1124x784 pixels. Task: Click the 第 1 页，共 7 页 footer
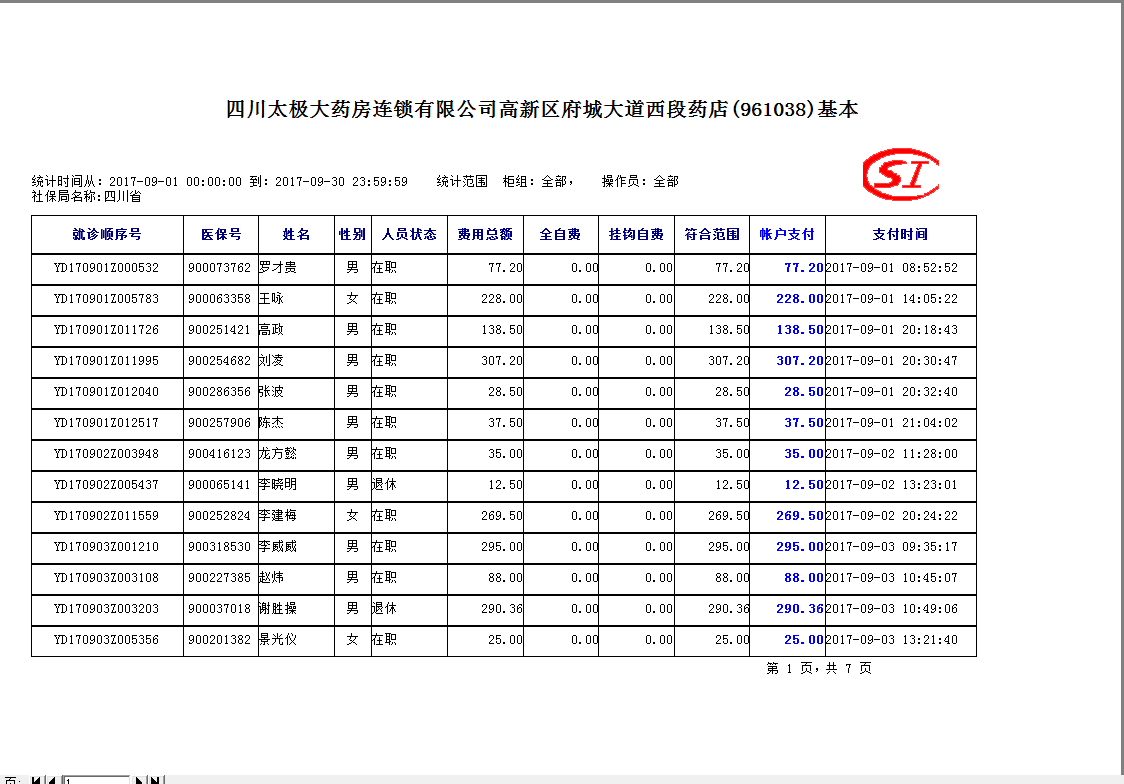819,669
